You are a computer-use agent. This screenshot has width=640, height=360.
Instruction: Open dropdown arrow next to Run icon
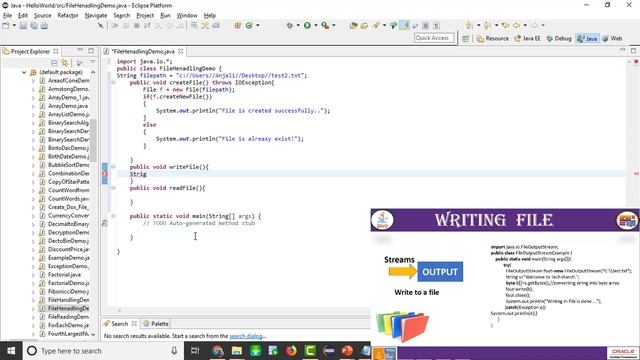(x=316, y=25)
